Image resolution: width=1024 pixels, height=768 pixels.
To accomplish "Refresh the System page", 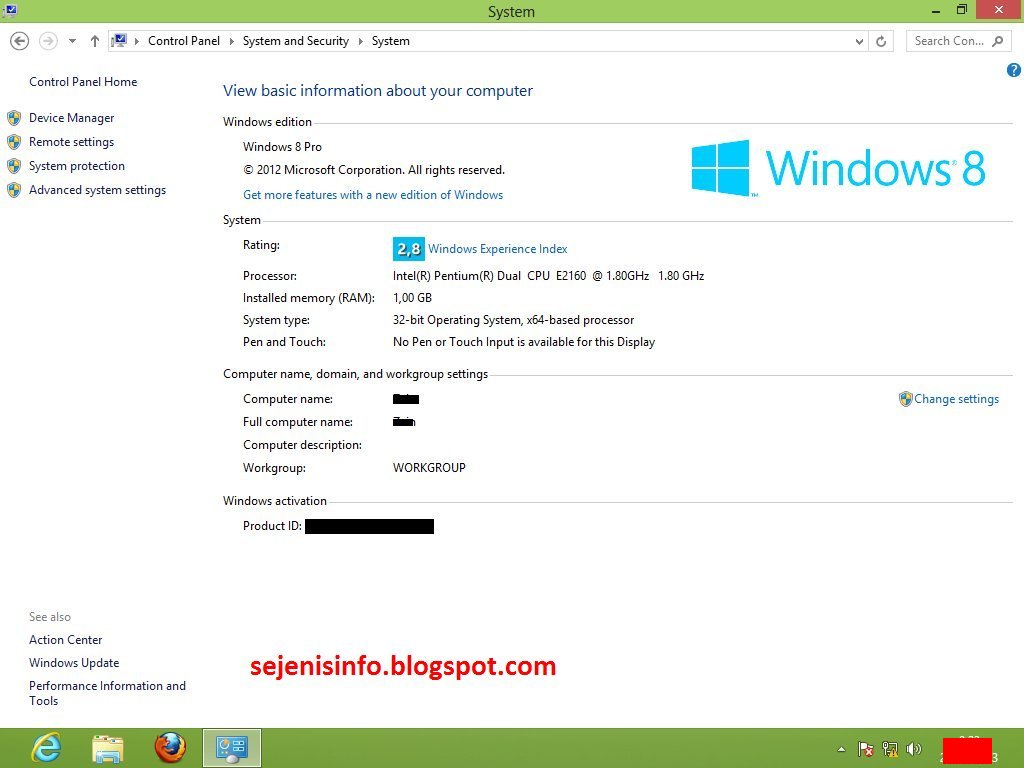I will 881,41.
